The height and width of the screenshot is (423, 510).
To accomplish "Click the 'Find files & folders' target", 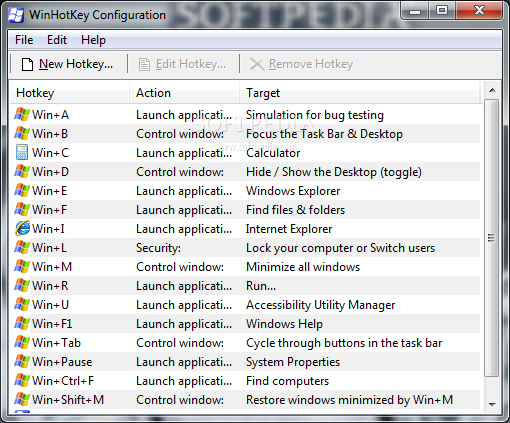I will [x=295, y=210].
